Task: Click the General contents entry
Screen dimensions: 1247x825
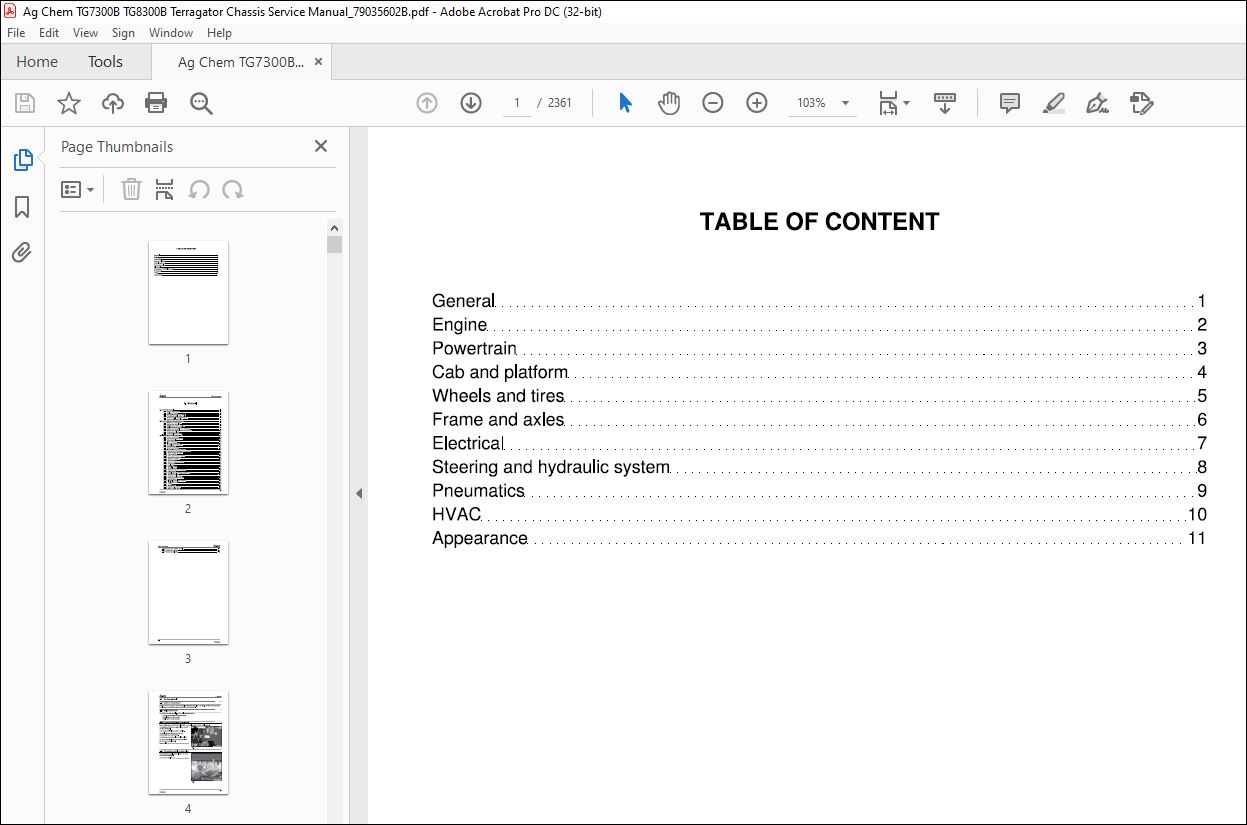Action: [819, 301]
